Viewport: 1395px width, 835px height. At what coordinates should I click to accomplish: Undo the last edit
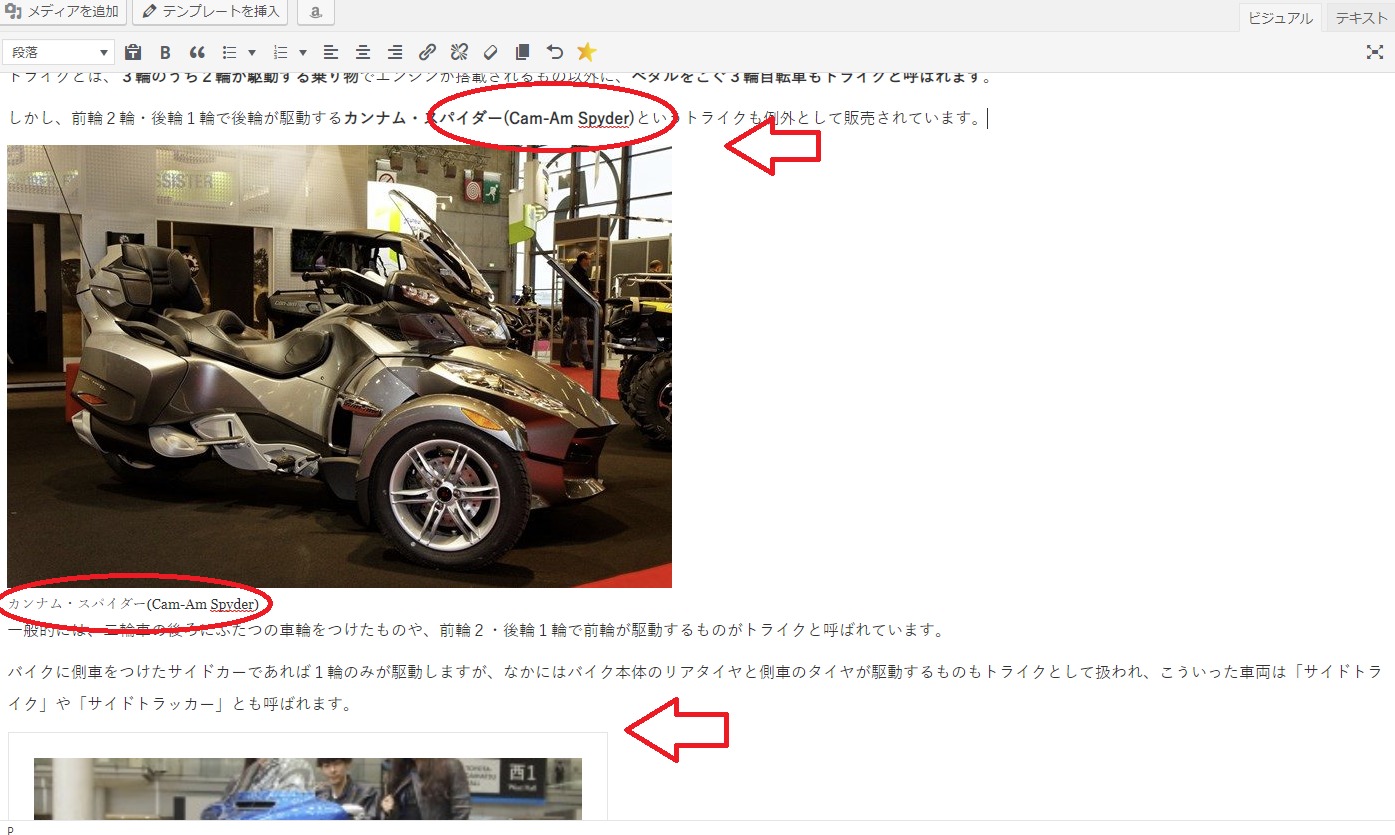coord(554,52)
